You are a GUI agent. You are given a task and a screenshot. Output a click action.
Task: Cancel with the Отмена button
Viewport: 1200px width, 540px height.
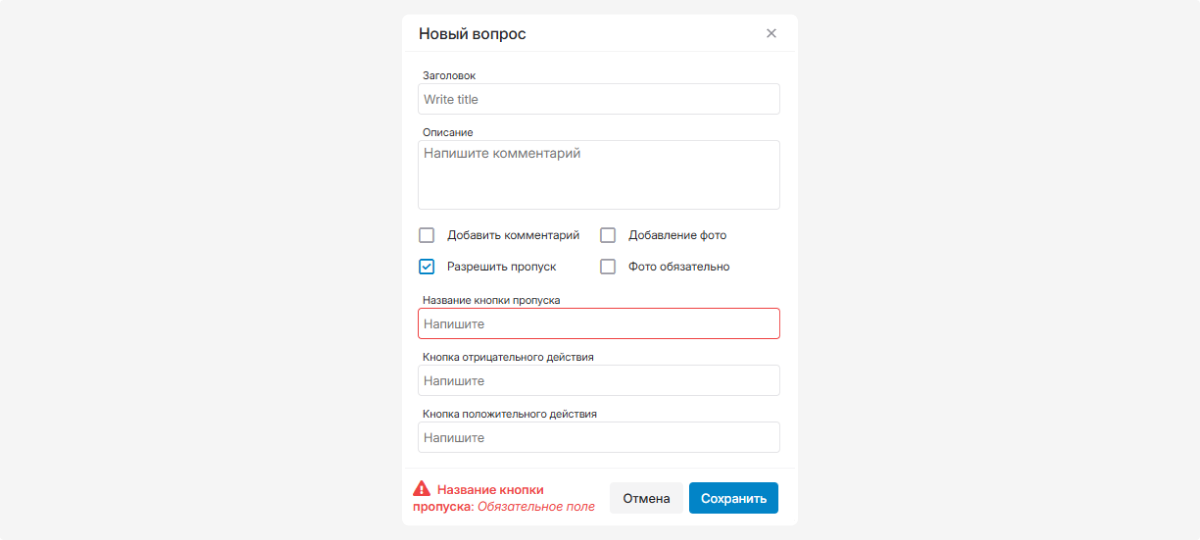[x=646, y=498]
